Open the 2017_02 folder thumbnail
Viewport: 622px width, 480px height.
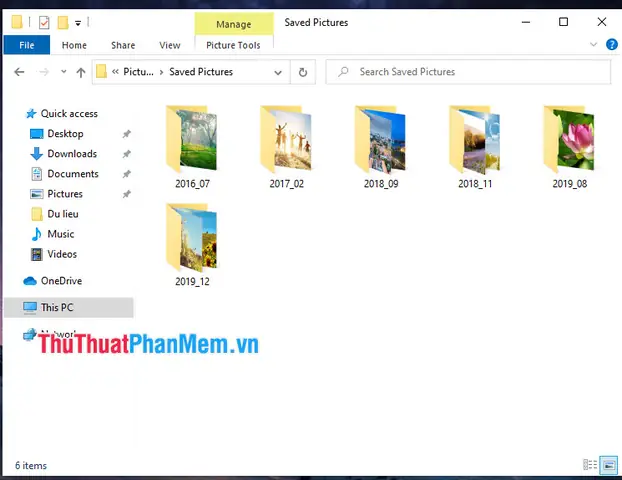[286, 139]
